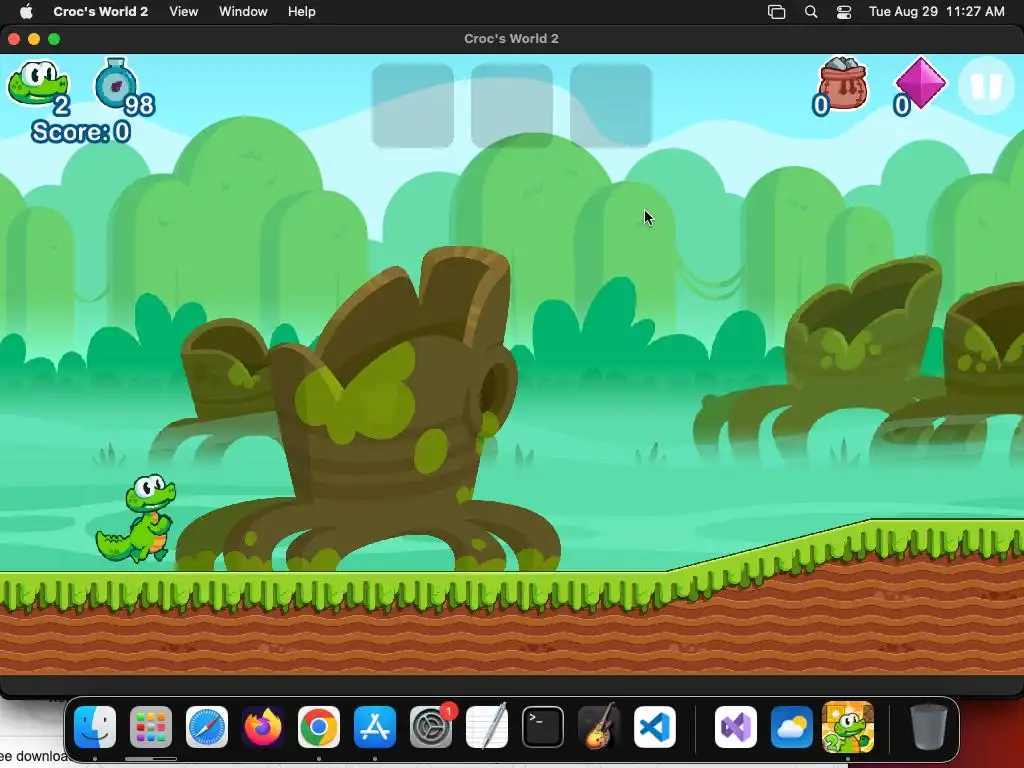Pause the game with the pause button
1024x768 pixels.
[x=986, y=86]
